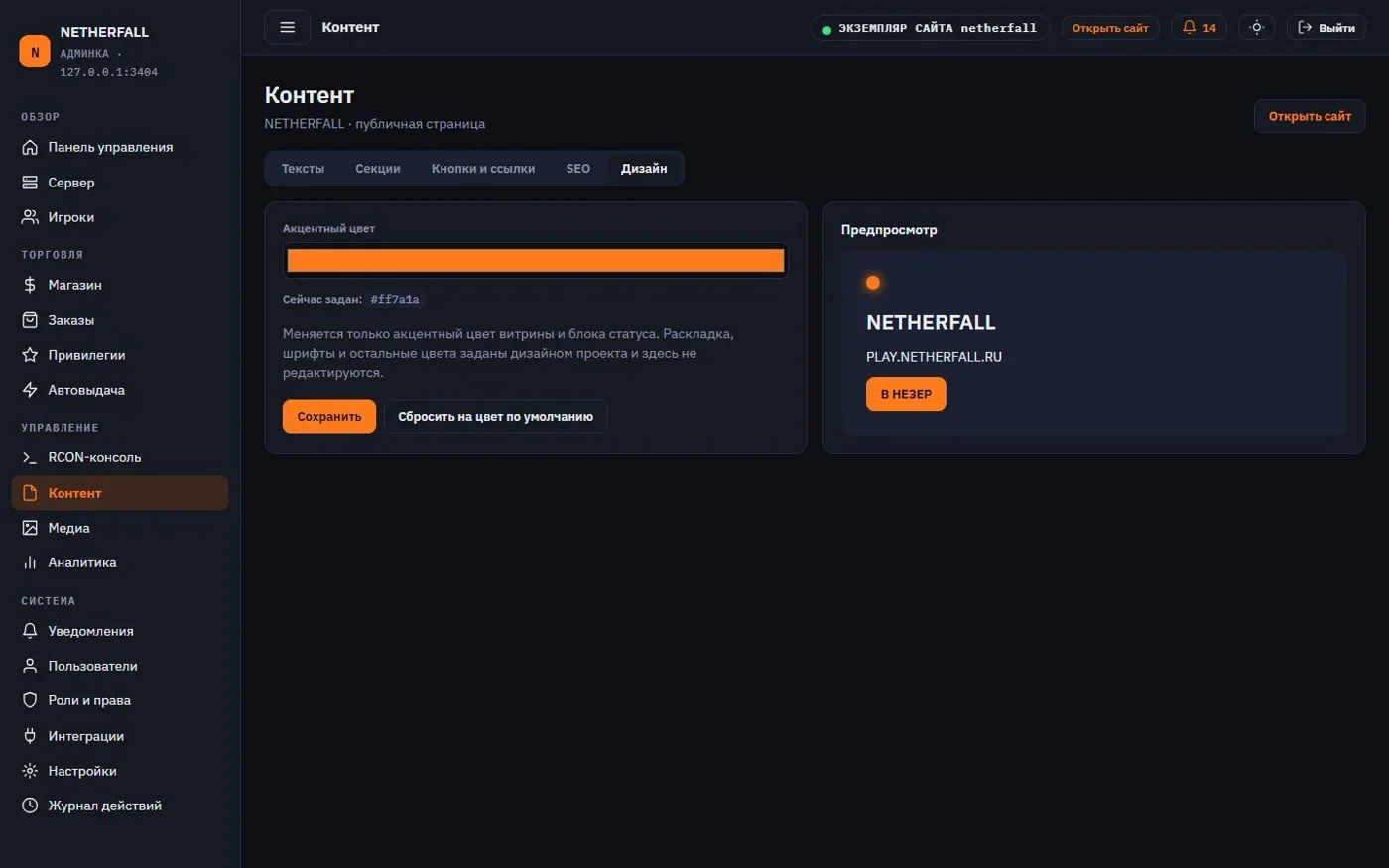Collapse sidebar with hamburger menu button

(x=287, y=27)
